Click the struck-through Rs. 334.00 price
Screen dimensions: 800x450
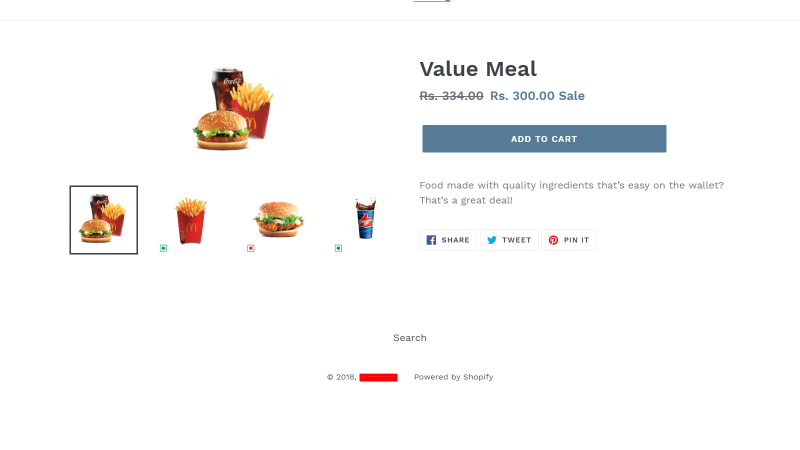(x=451, y=96)
